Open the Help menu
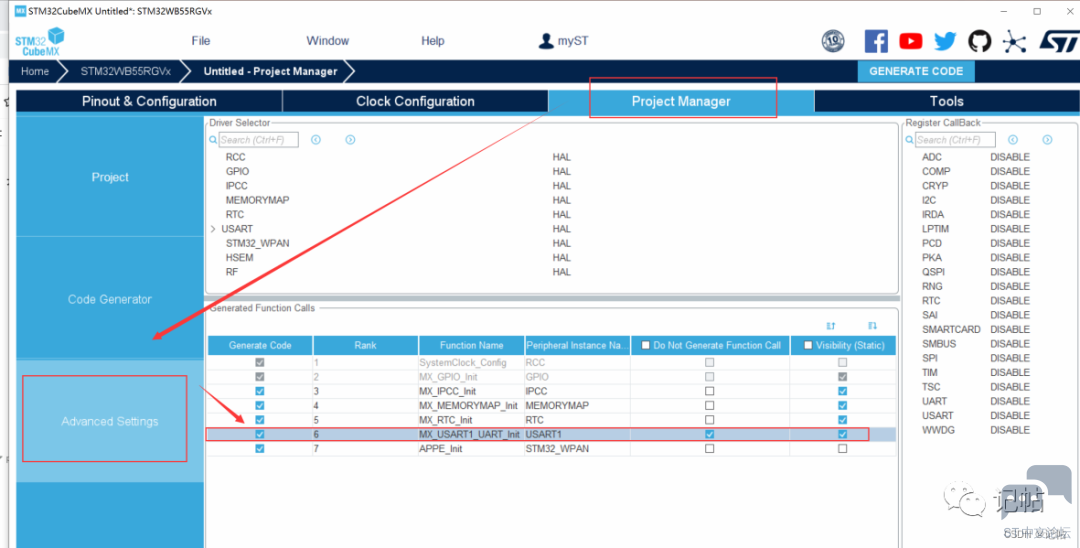 433,41
